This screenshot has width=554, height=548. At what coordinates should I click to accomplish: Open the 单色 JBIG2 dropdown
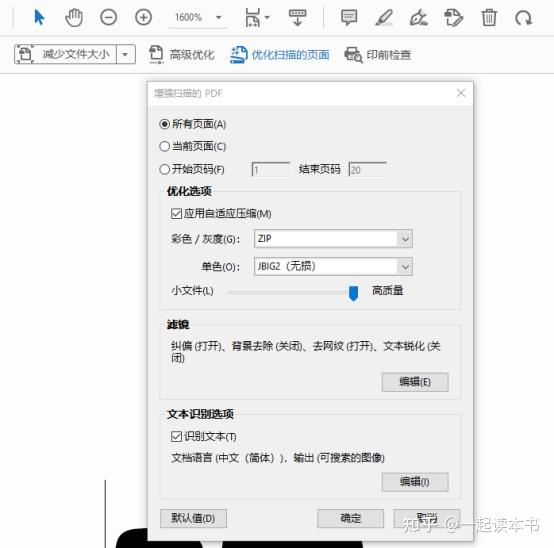333,266
